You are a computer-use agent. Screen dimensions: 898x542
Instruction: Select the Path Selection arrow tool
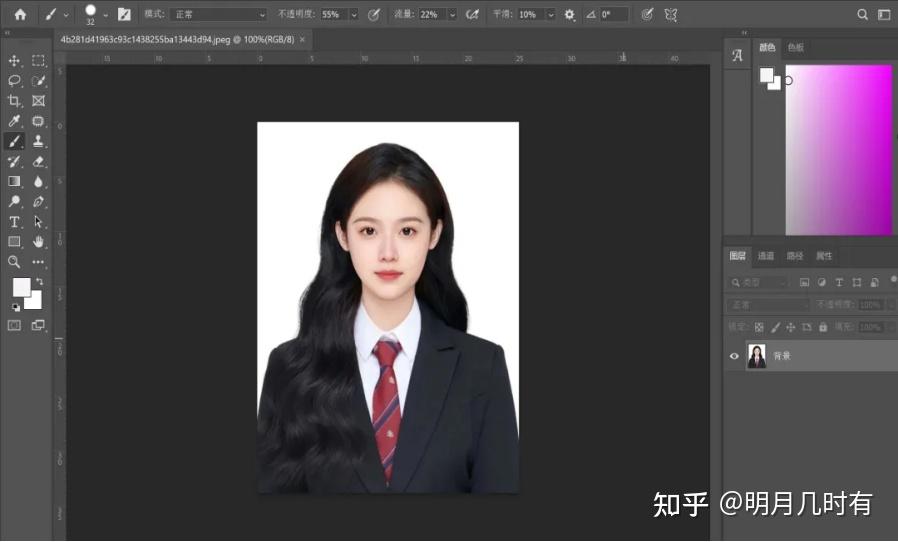coord(38,222)
